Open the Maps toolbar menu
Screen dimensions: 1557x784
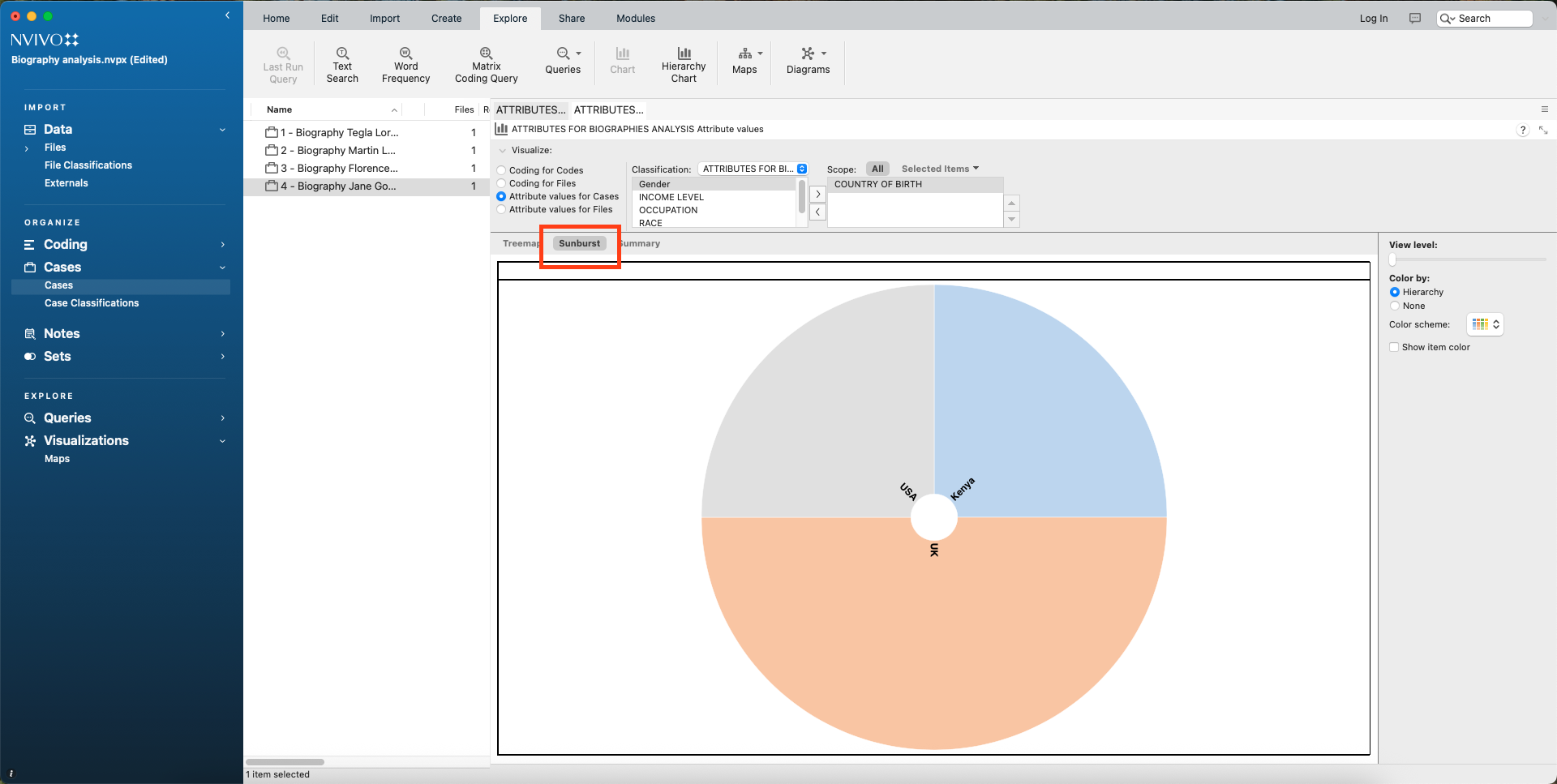click(746, 61)
